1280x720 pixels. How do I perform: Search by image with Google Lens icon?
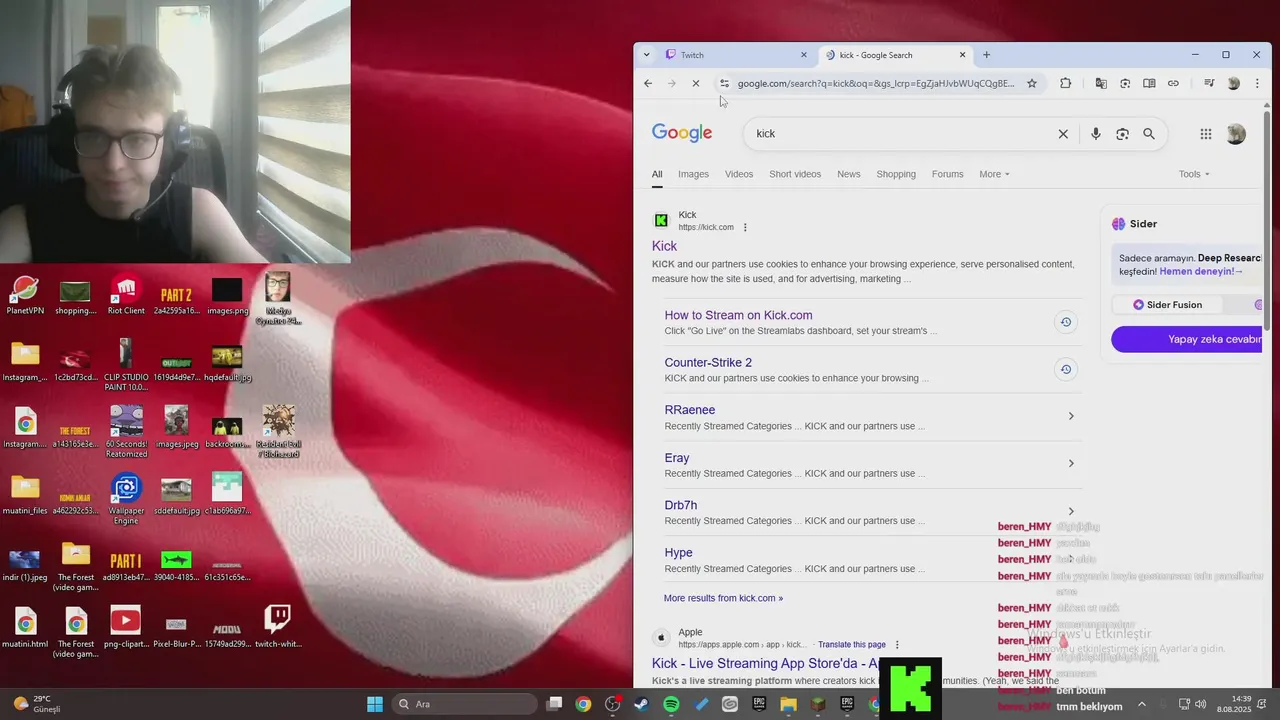click(1122, 134)
